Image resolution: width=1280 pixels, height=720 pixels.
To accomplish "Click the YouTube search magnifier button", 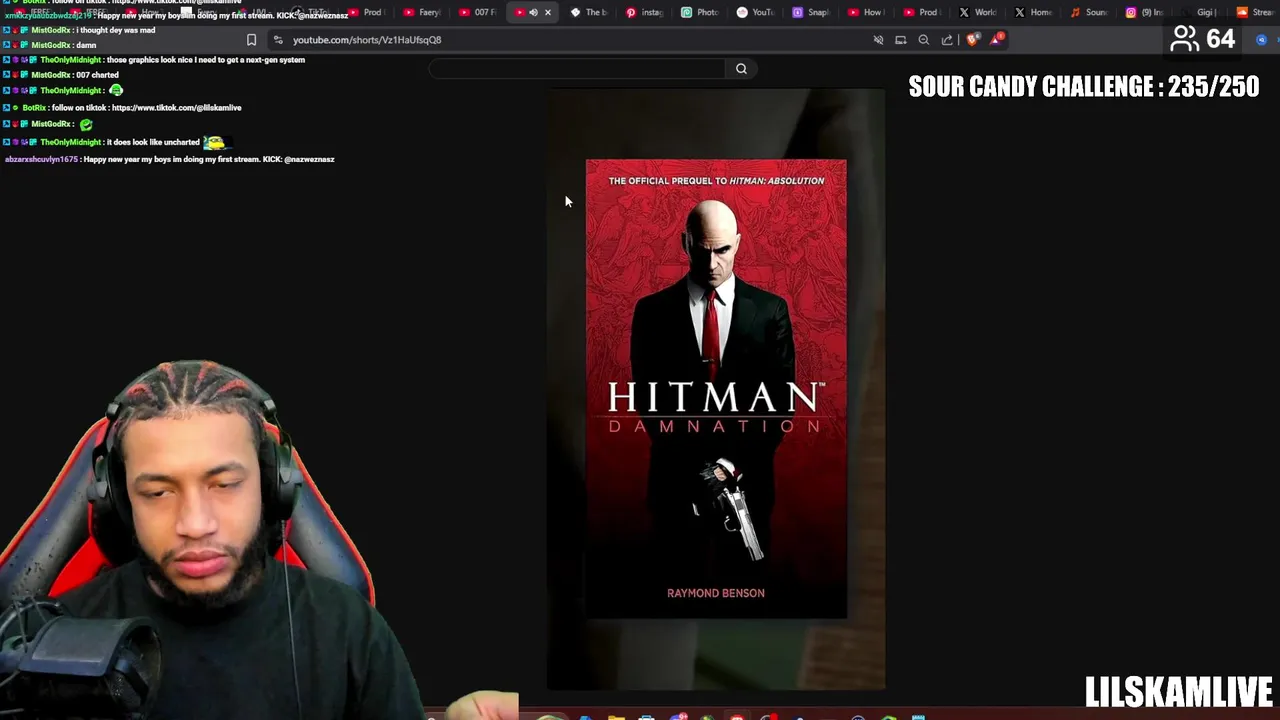I will click(741, 69).
